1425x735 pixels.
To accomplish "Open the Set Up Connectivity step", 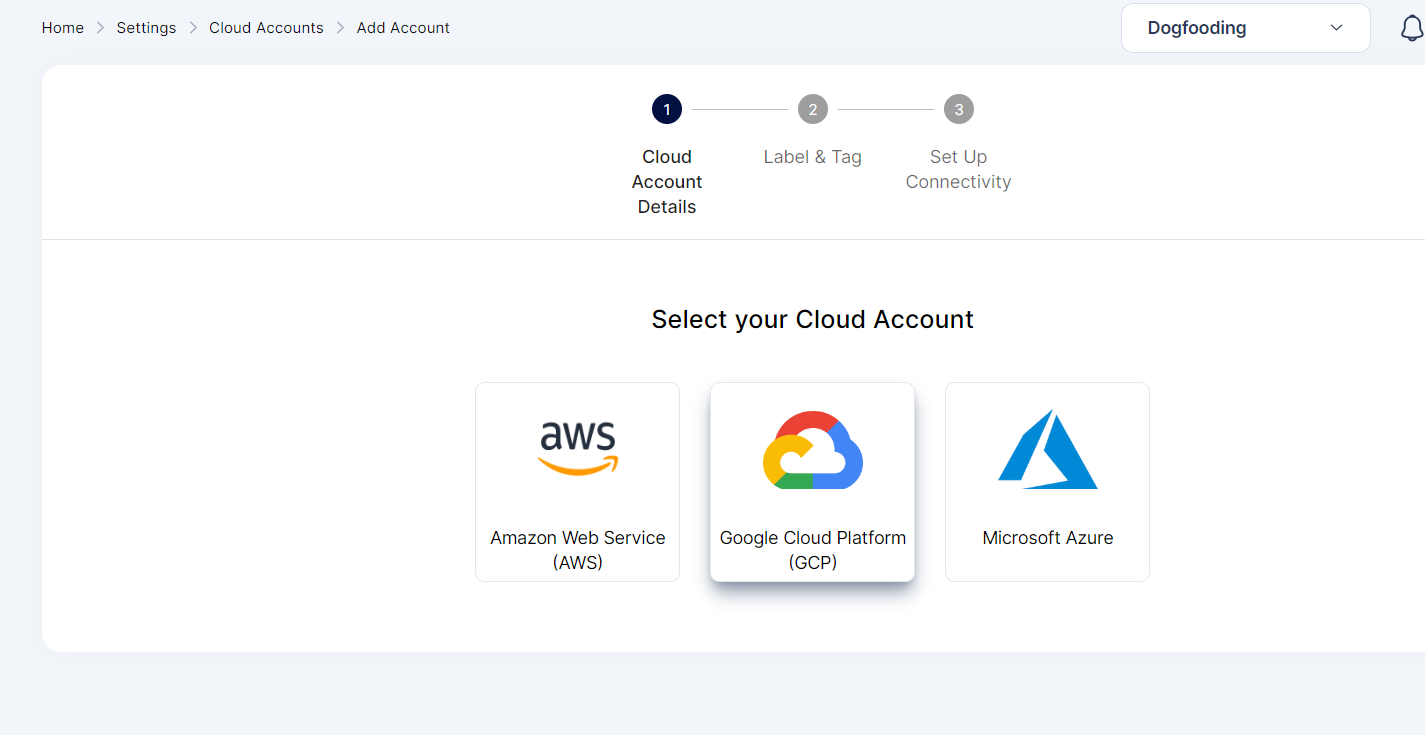I will [x=958, y=169].
